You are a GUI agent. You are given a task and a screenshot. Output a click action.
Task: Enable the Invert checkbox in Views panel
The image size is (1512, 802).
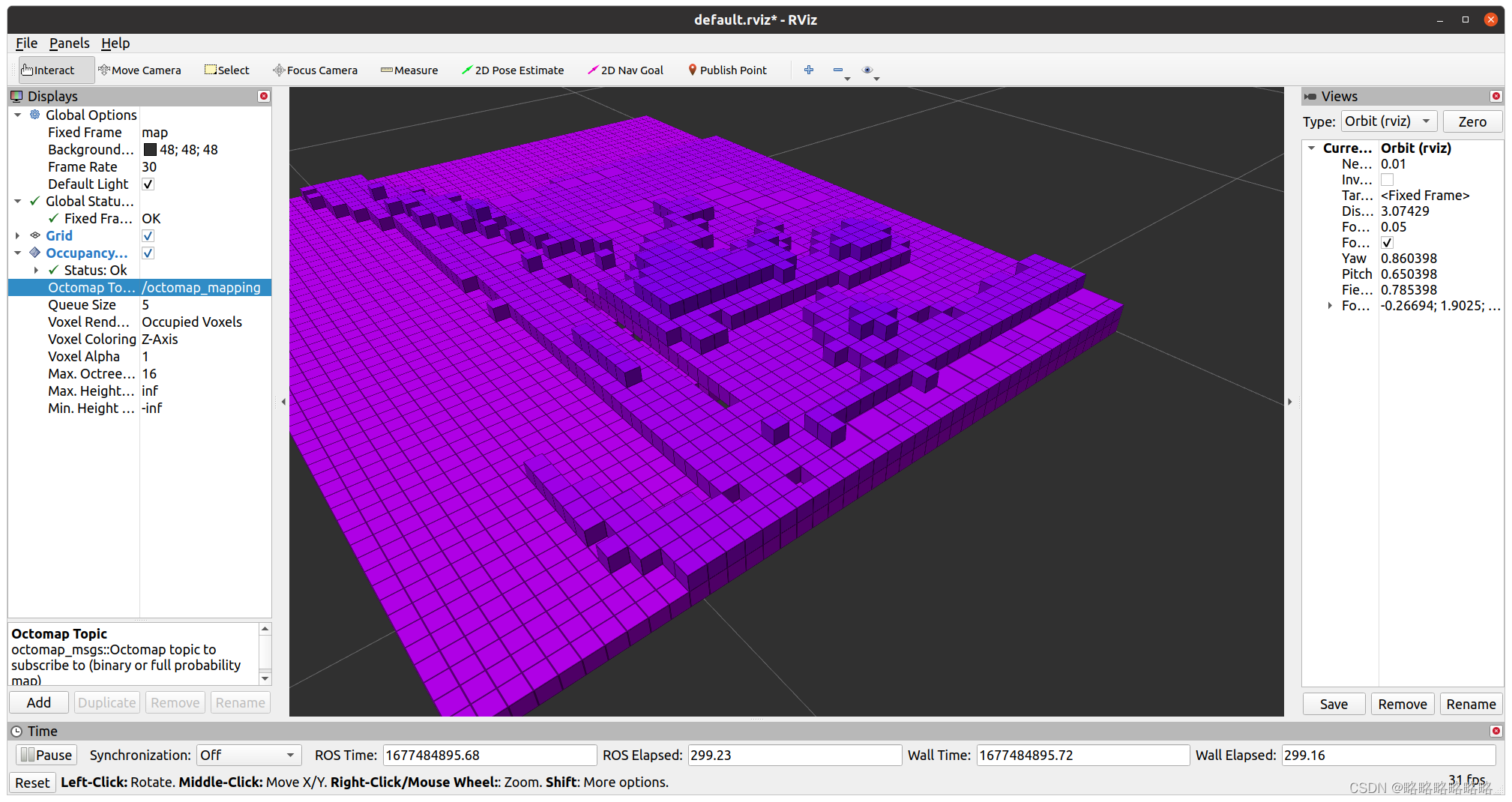click(1387, 179)
